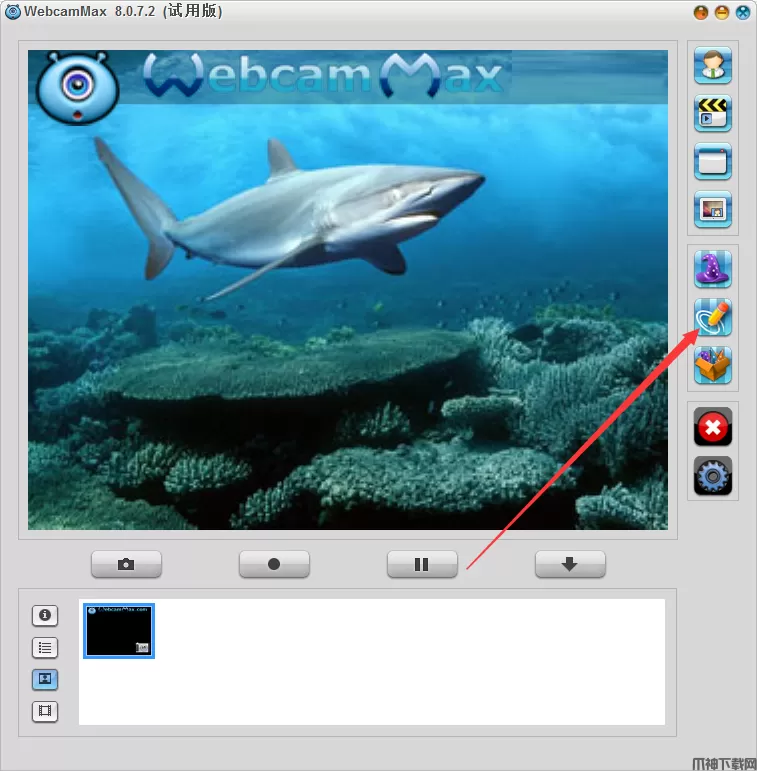The image size is (757, 771).
Task: Select the black snapshot thumbnail
Action: pos(119,631)
